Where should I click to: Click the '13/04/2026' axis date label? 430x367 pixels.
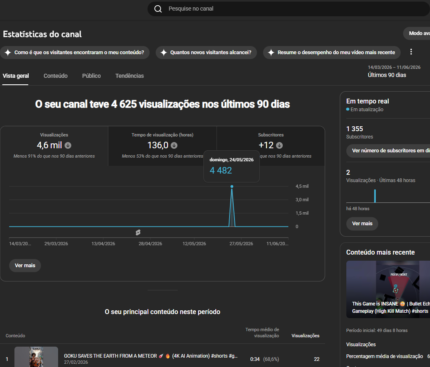tap(103, 244)
